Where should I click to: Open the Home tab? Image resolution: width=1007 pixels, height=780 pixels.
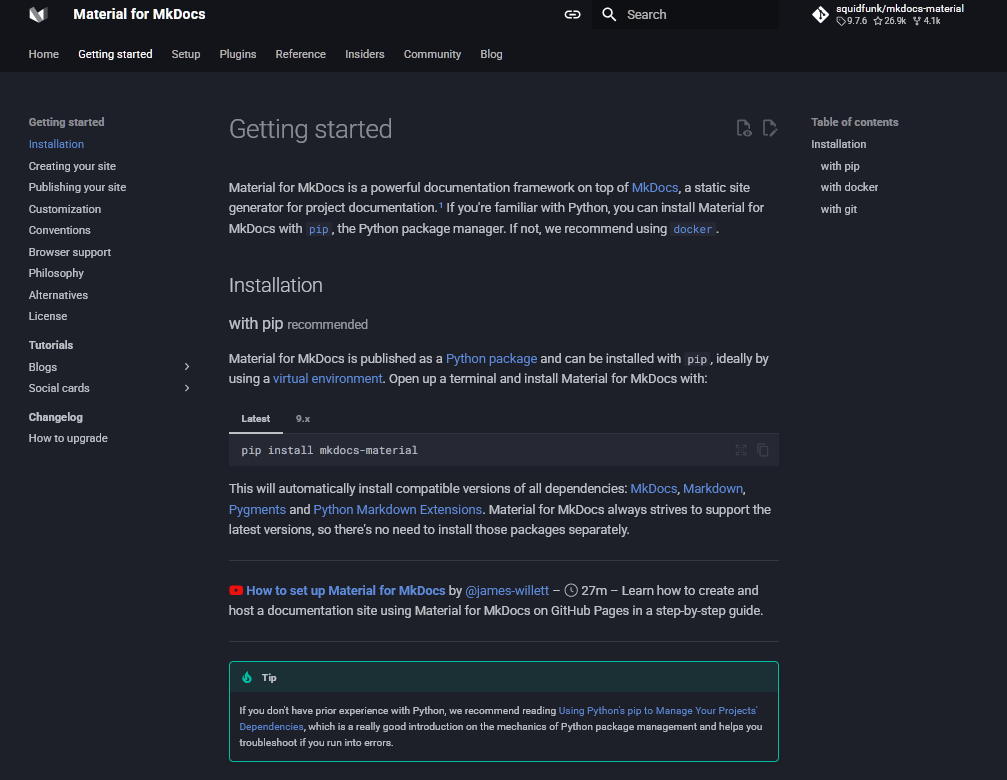click(44, 54)
